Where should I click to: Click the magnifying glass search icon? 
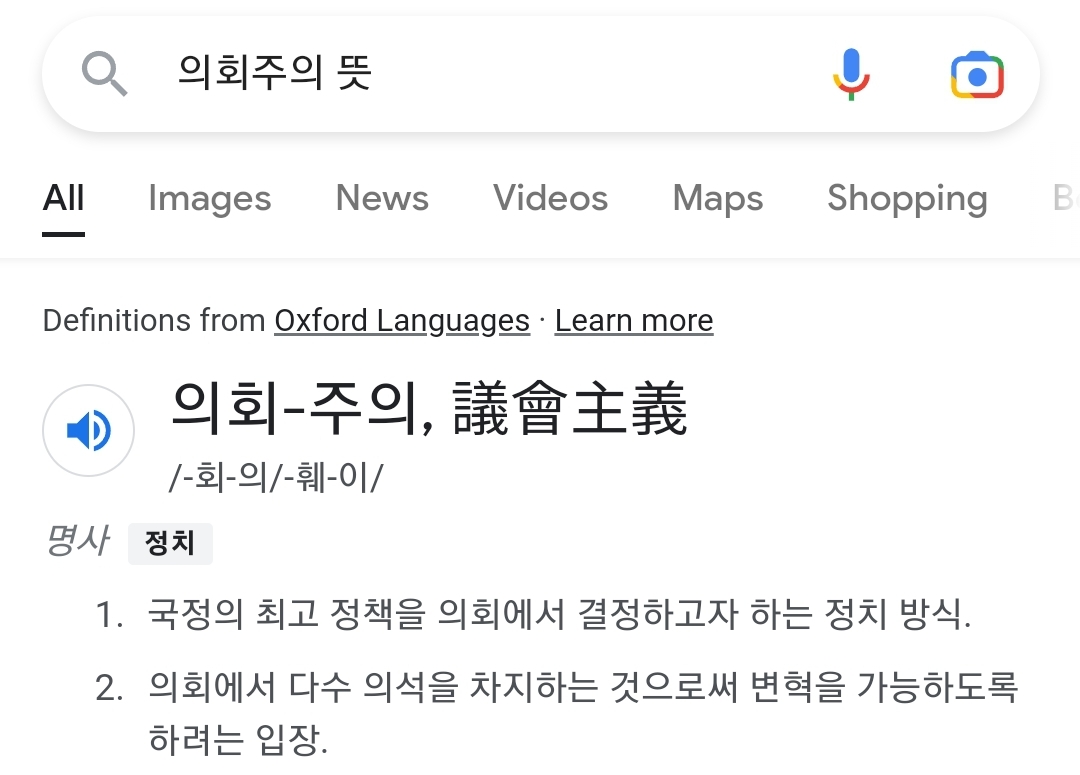point(104,74)
